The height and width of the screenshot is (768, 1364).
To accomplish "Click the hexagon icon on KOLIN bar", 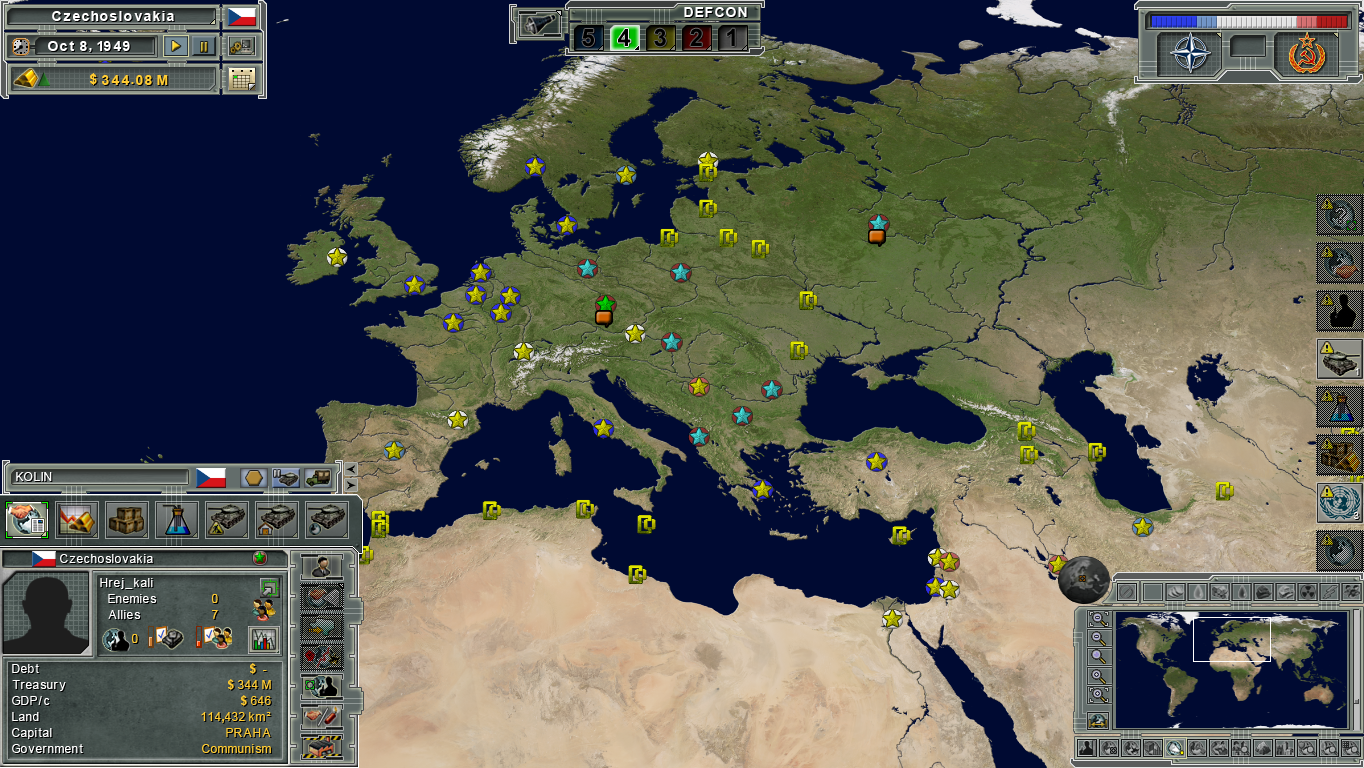I will coord(253,478).
